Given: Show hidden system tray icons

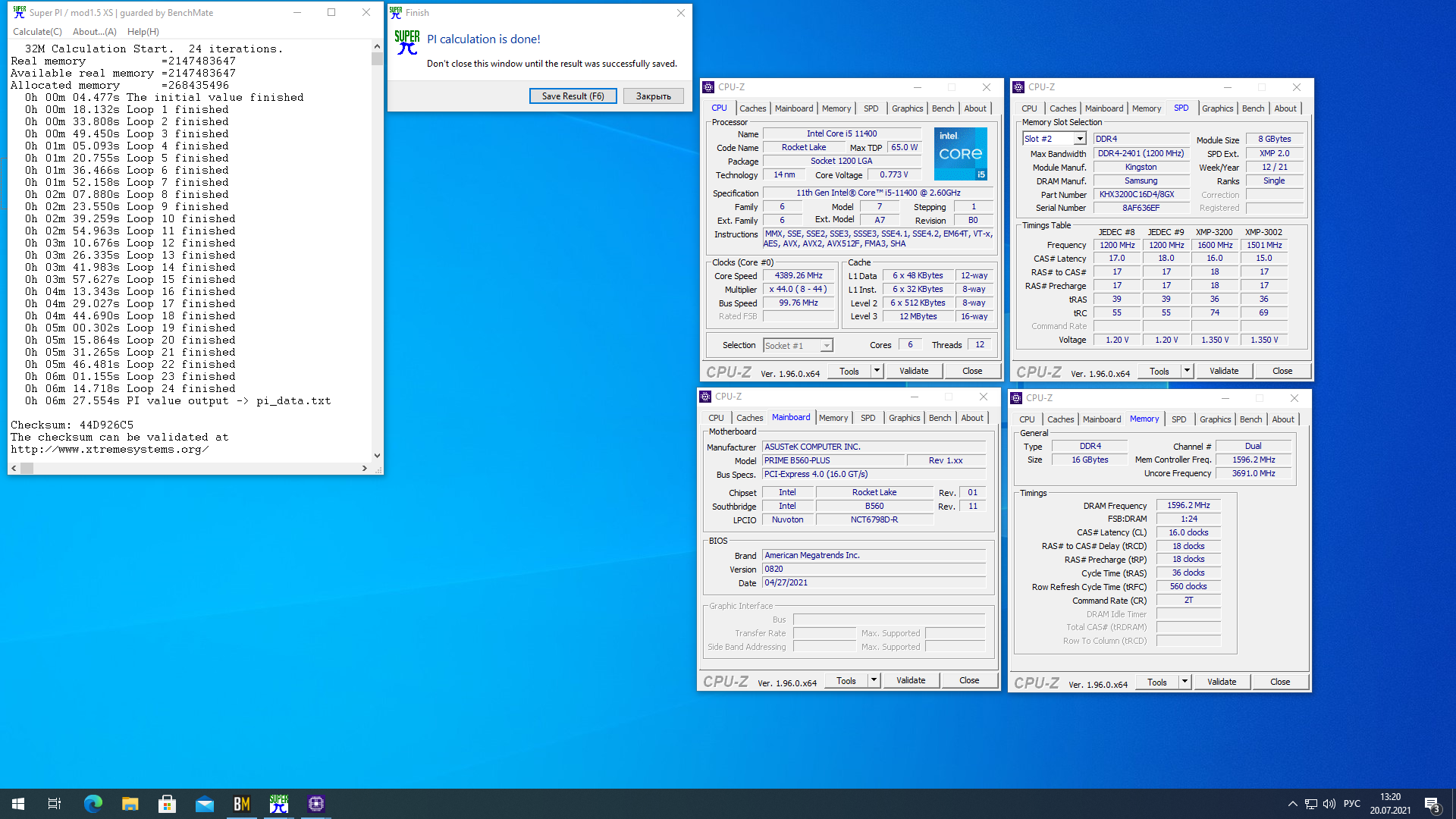Looking at the screenshot, I should tap(1292, 804).
